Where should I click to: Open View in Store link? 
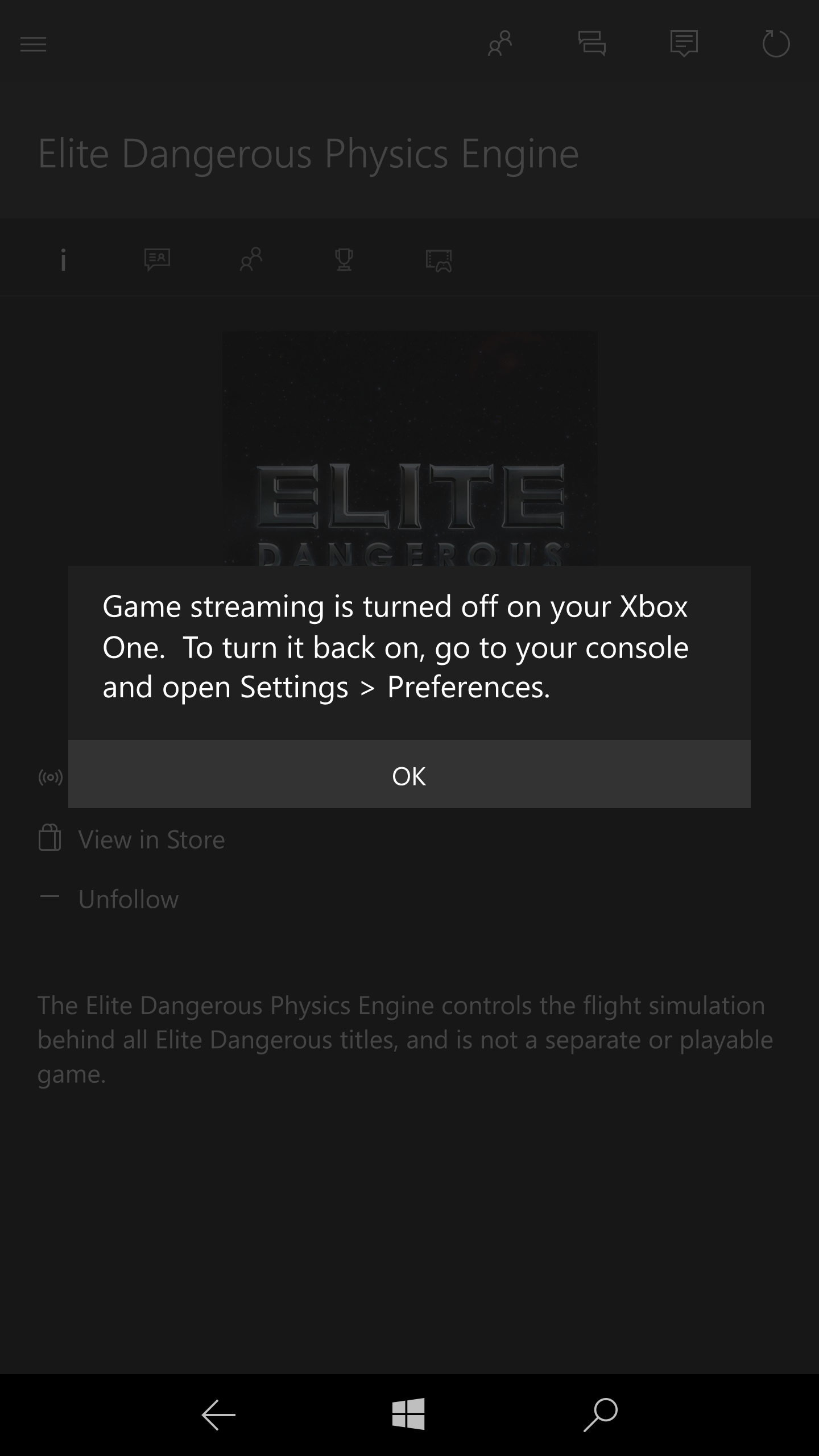(152, 839)
